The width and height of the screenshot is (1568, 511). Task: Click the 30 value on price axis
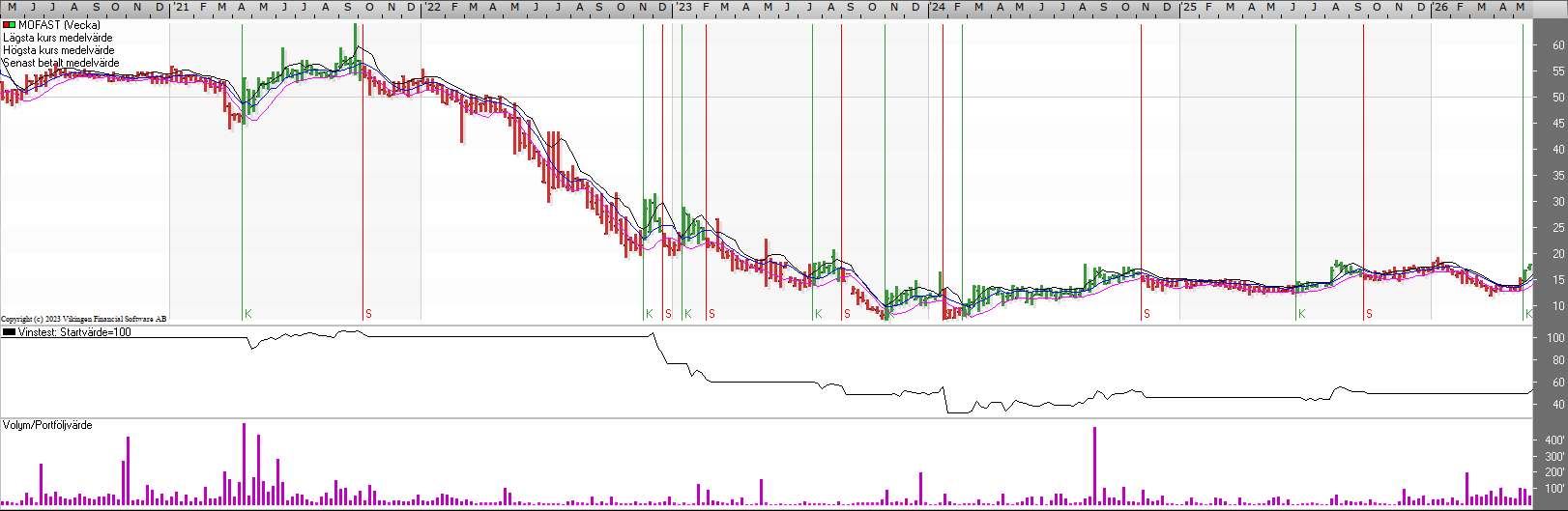click(1559, 202)
